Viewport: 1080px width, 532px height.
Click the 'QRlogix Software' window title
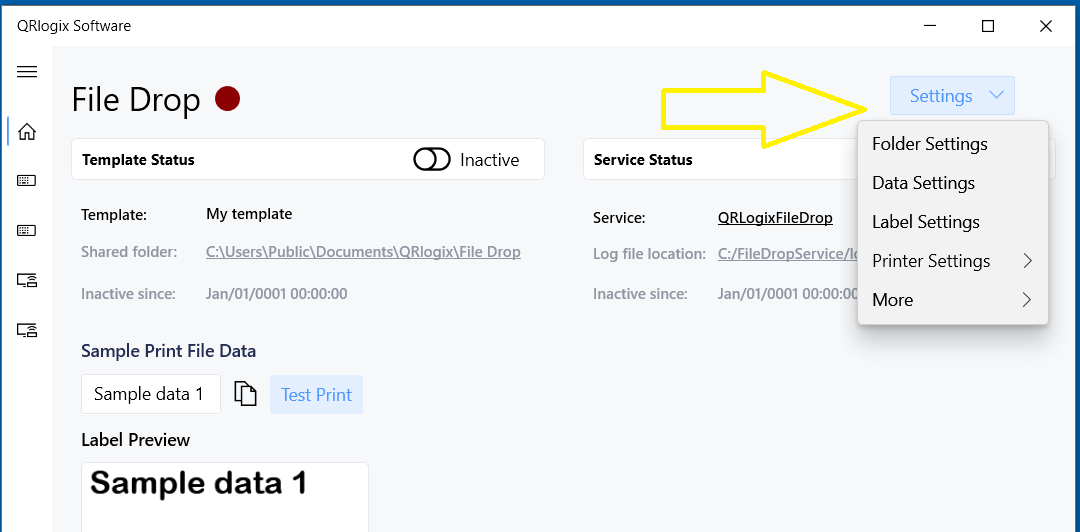(x=74, y=26)
